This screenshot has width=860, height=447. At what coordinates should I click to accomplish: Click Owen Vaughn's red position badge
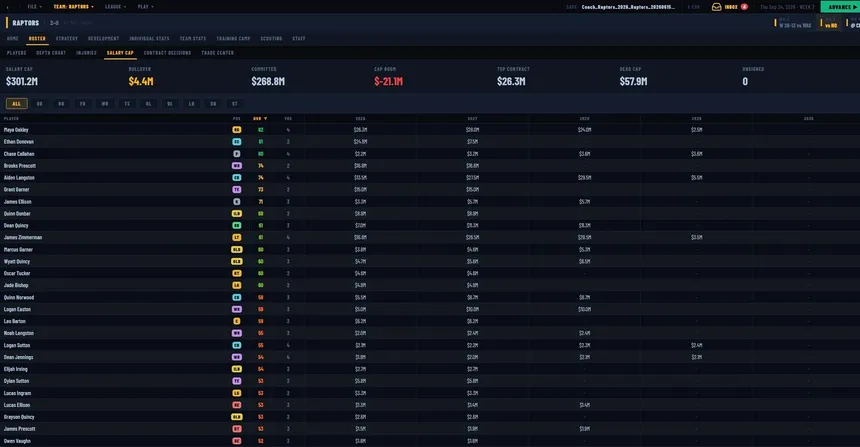tap(236, 441)
